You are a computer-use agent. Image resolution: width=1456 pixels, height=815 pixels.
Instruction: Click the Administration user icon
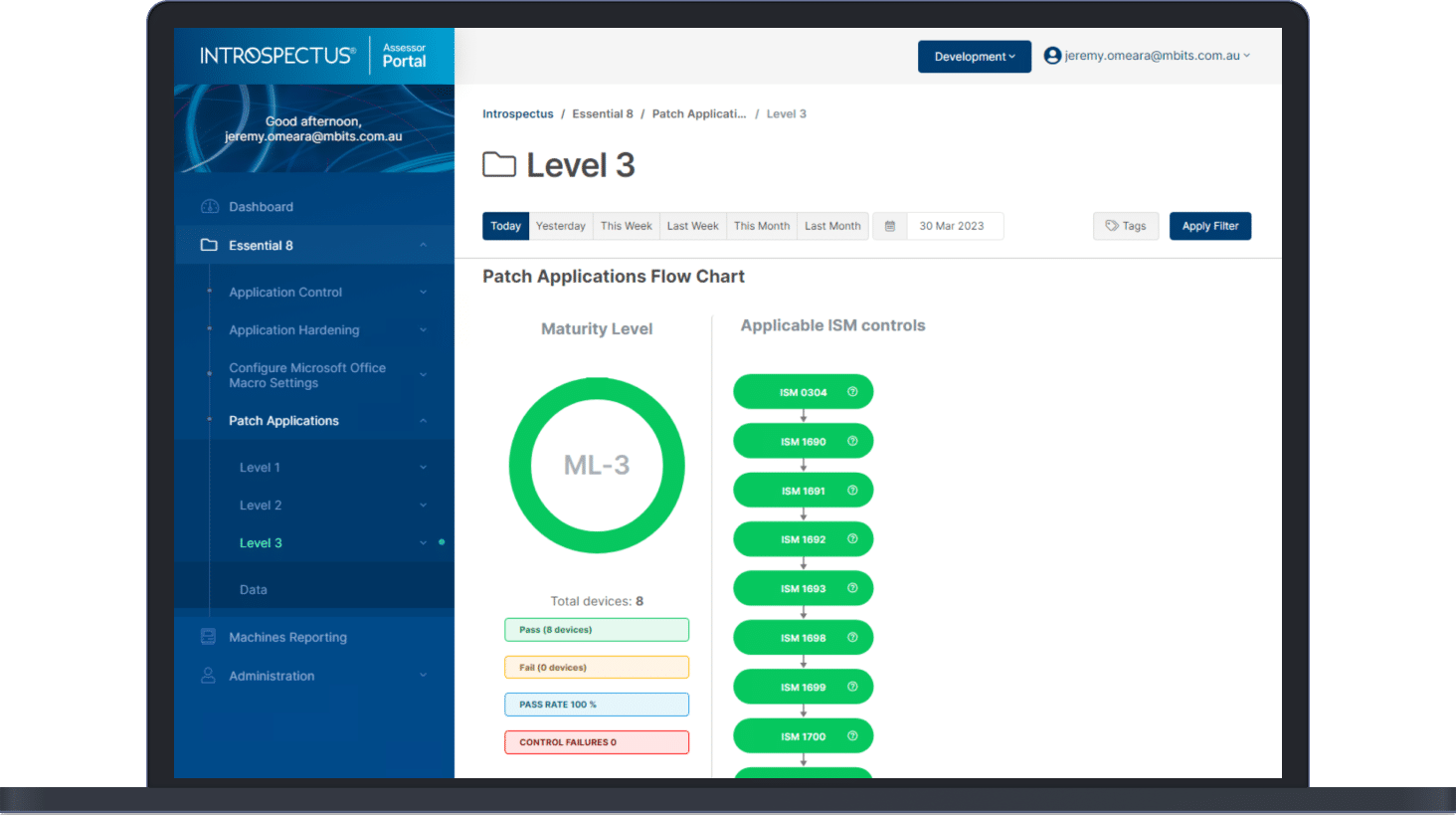coord(208,676)
